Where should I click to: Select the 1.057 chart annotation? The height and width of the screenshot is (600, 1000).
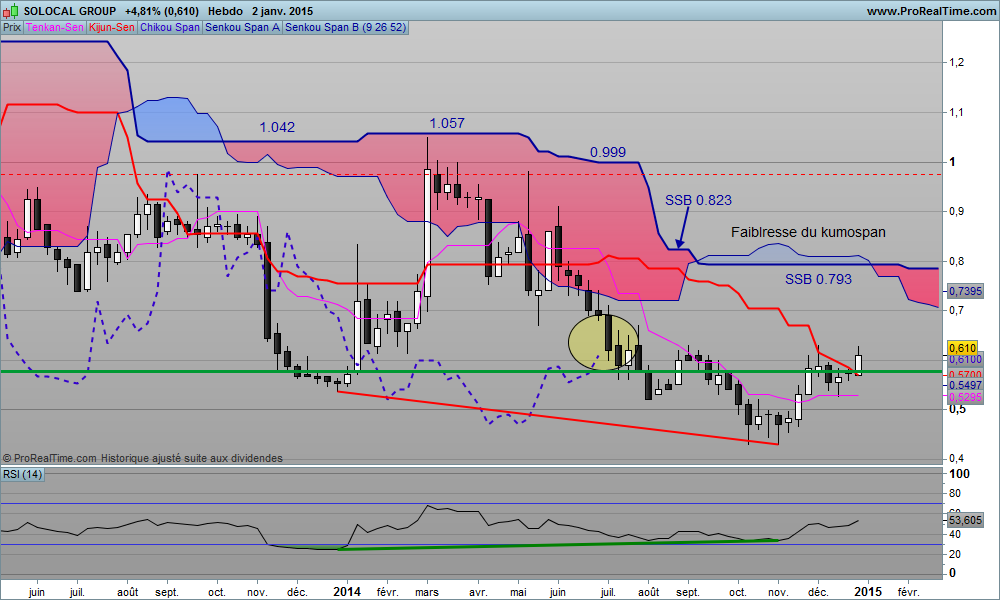(446, 123)
